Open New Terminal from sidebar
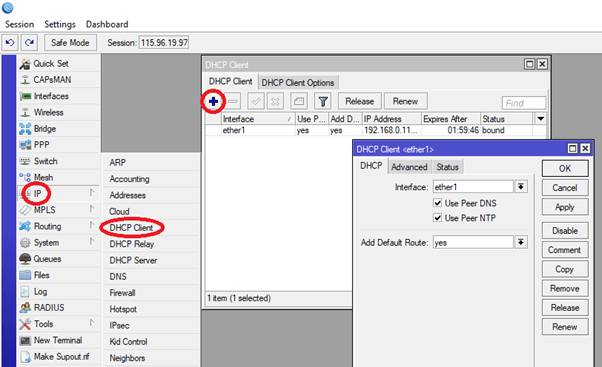The image size is (602, 367). point(58,341)
